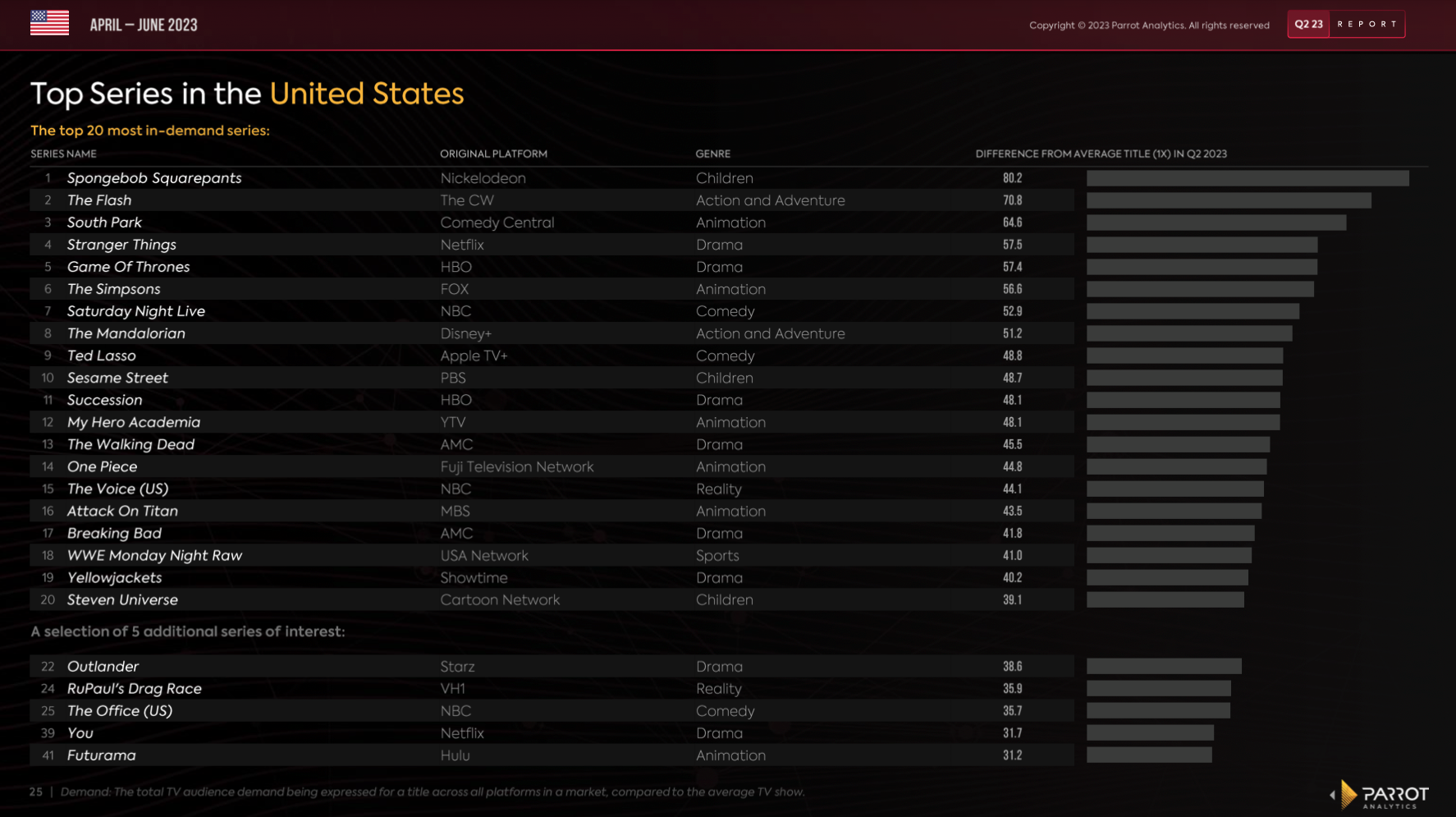This screenshot has height=817, width=1456.
Task: Select the Stranger Things series title
Action: [121, 245]
